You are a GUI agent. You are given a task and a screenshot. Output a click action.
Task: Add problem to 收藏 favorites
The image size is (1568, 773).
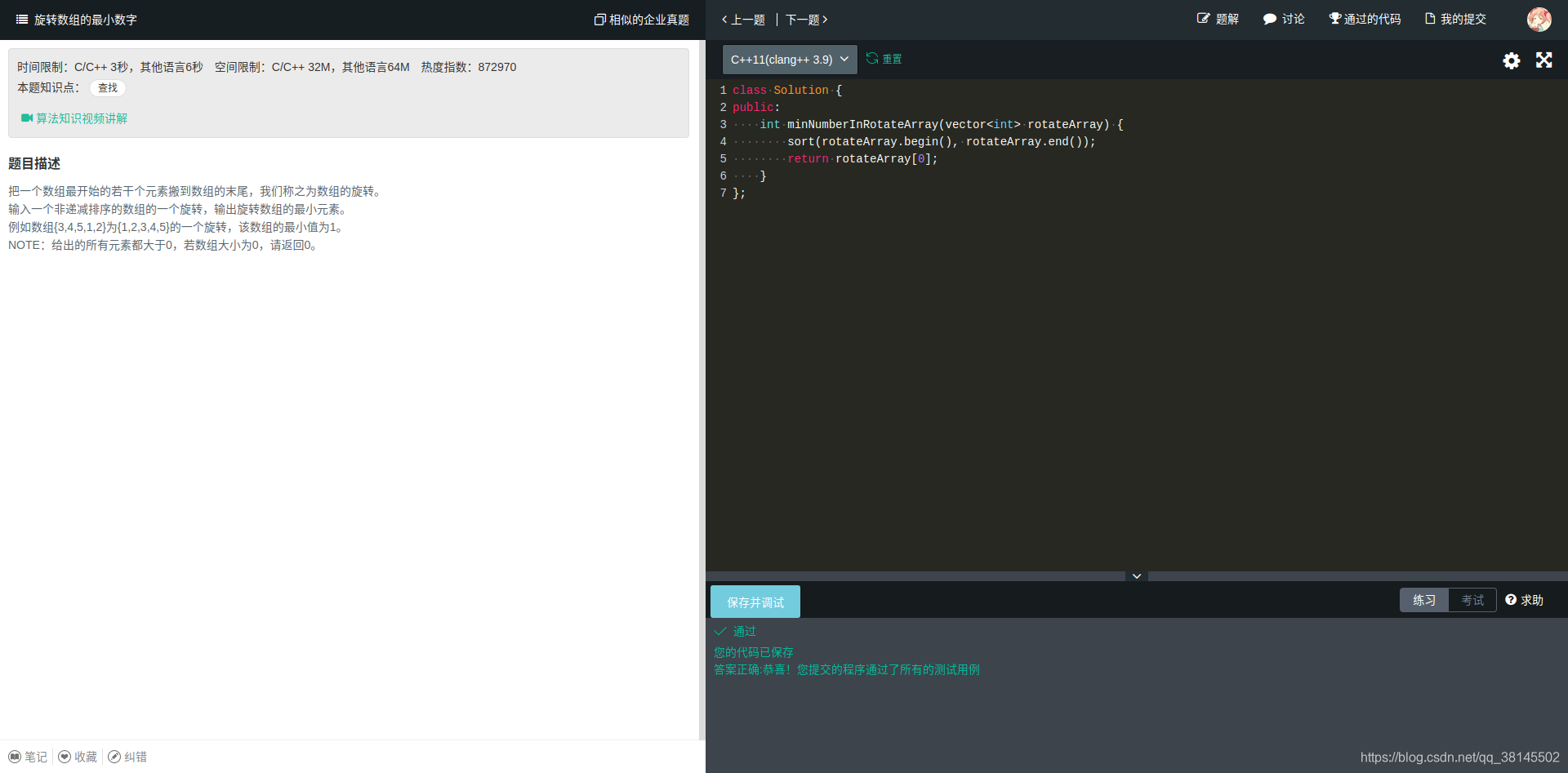click(78, 757)
